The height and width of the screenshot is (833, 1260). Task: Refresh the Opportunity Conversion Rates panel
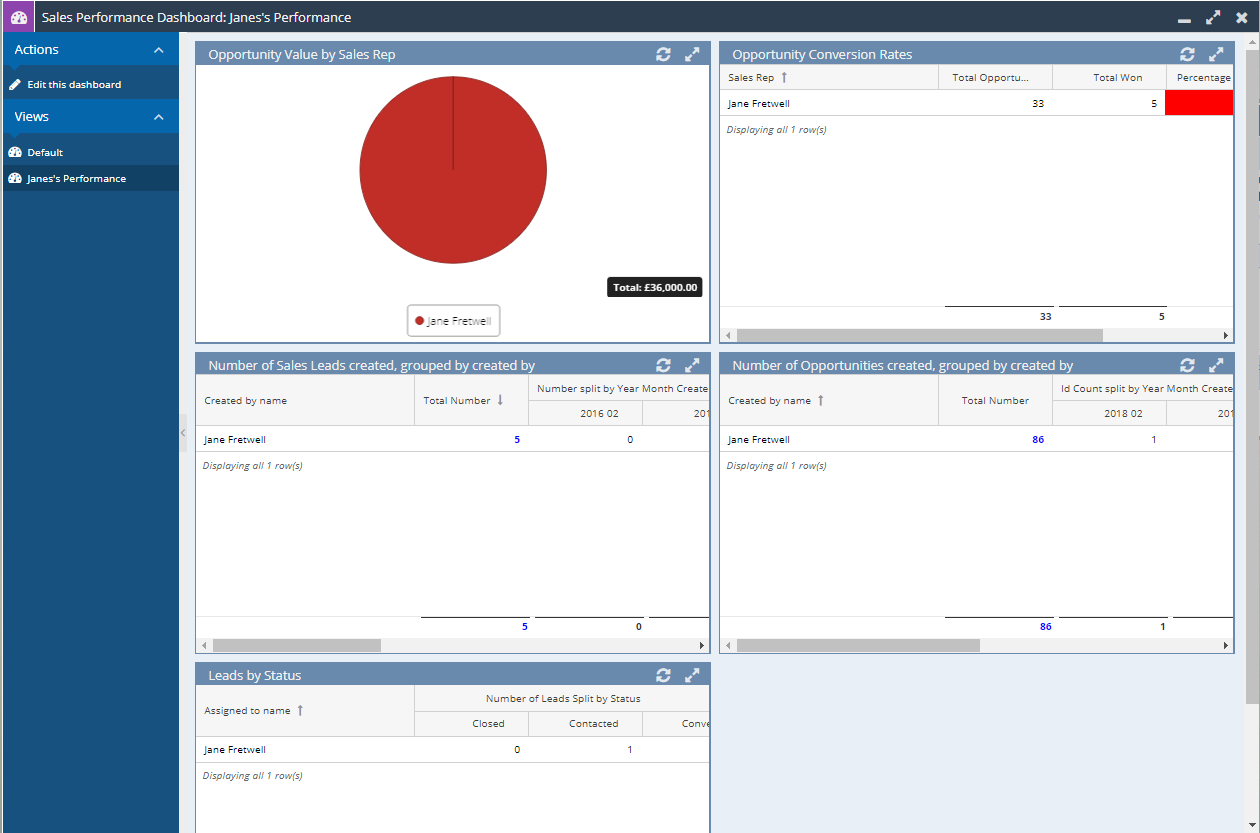[1187, 54]
